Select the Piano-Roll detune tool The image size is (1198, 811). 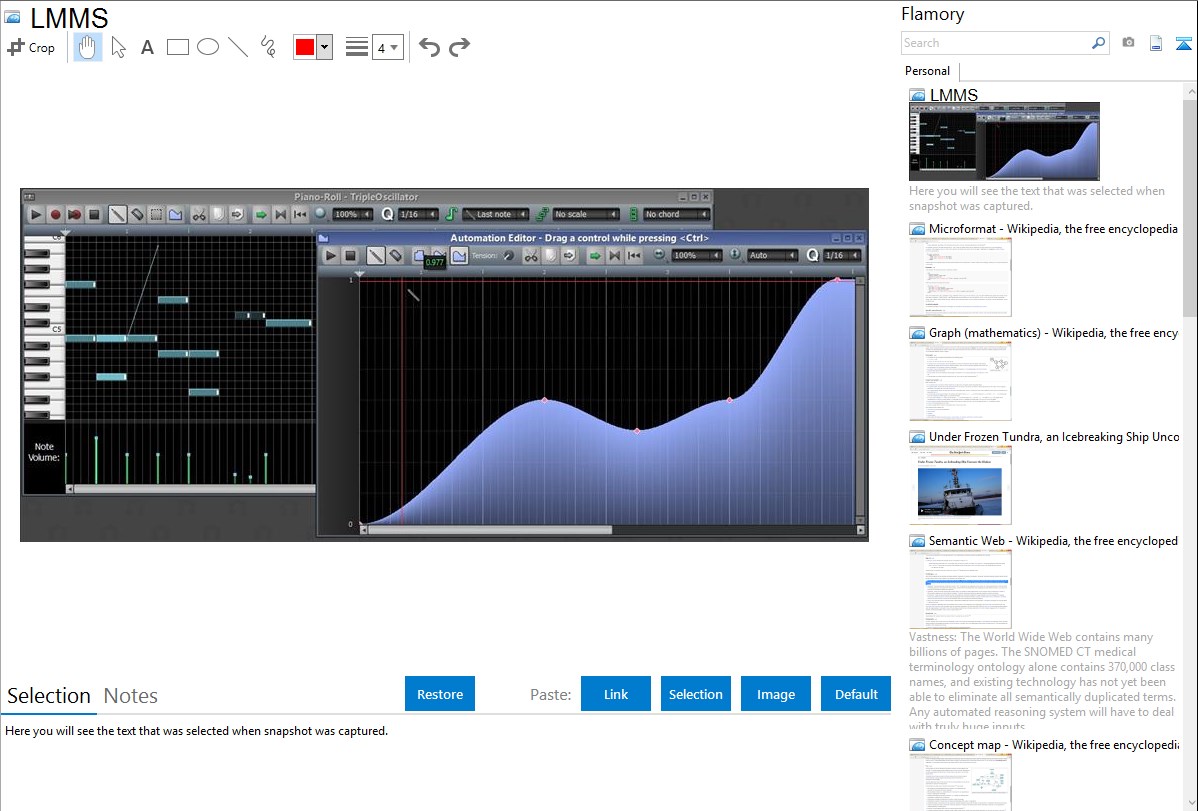(176, 215)
